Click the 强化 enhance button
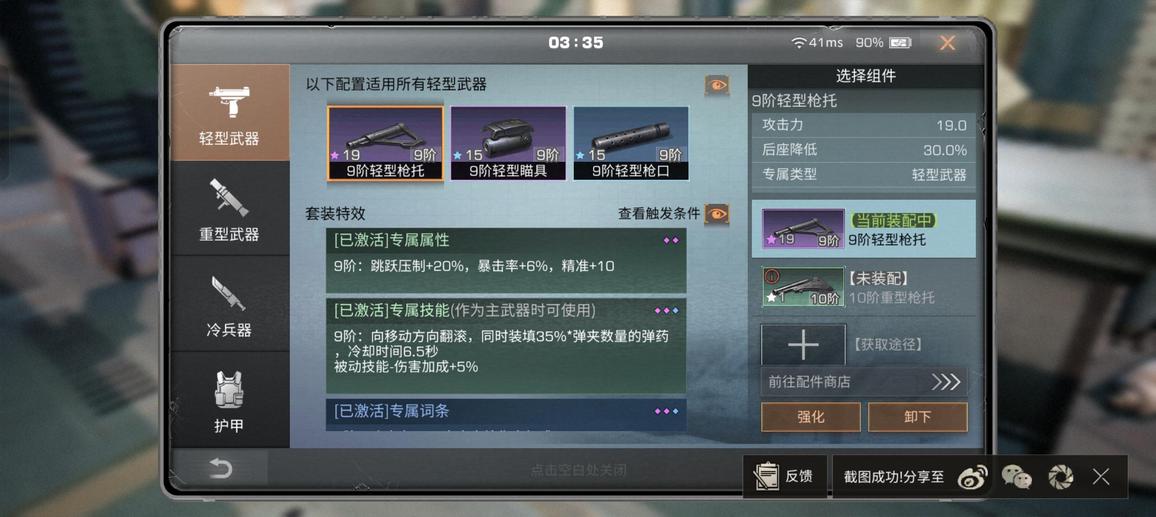1156x517 pixels. pos(810,417)
